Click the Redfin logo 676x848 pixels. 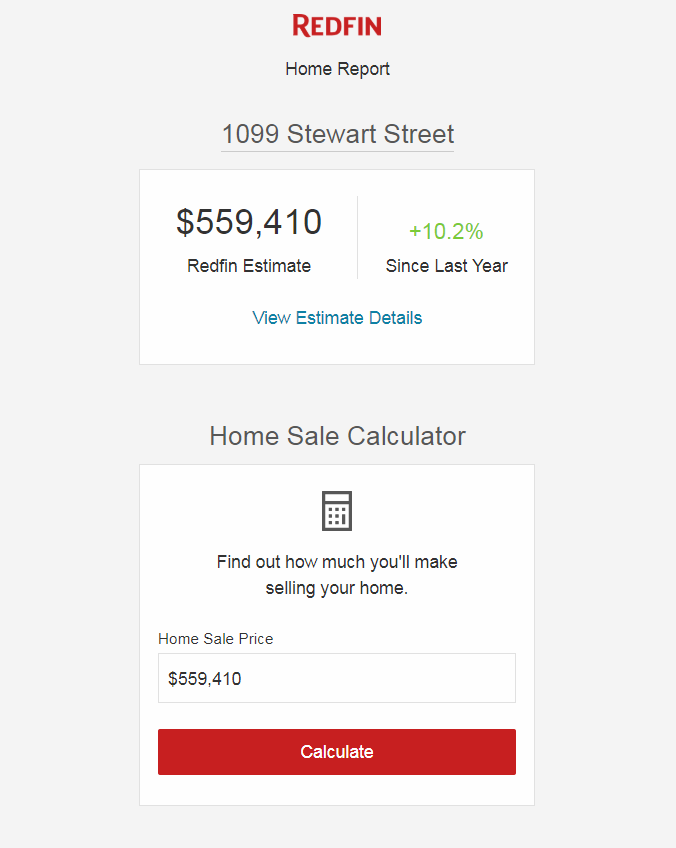click(x=337, y=26)
